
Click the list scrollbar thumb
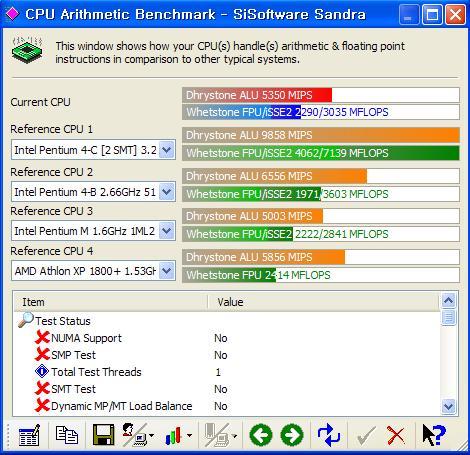pyautogui.click(x=448, y=317)
